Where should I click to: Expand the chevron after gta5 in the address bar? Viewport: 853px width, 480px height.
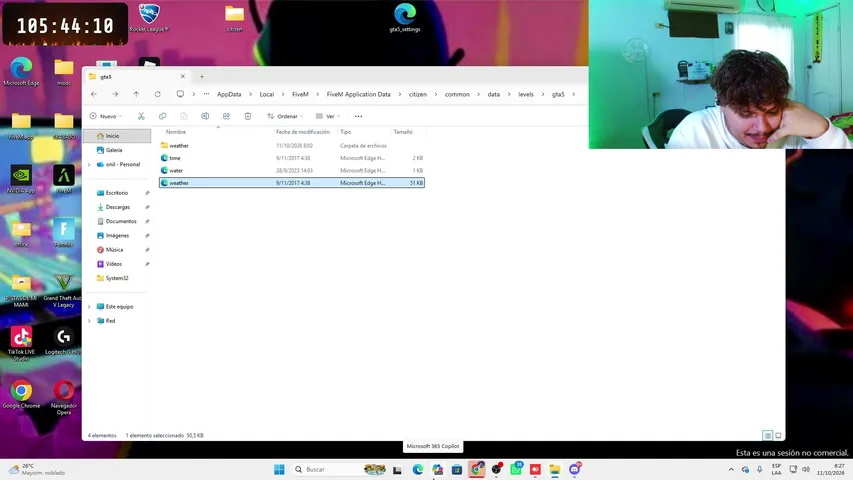(573, 94)
